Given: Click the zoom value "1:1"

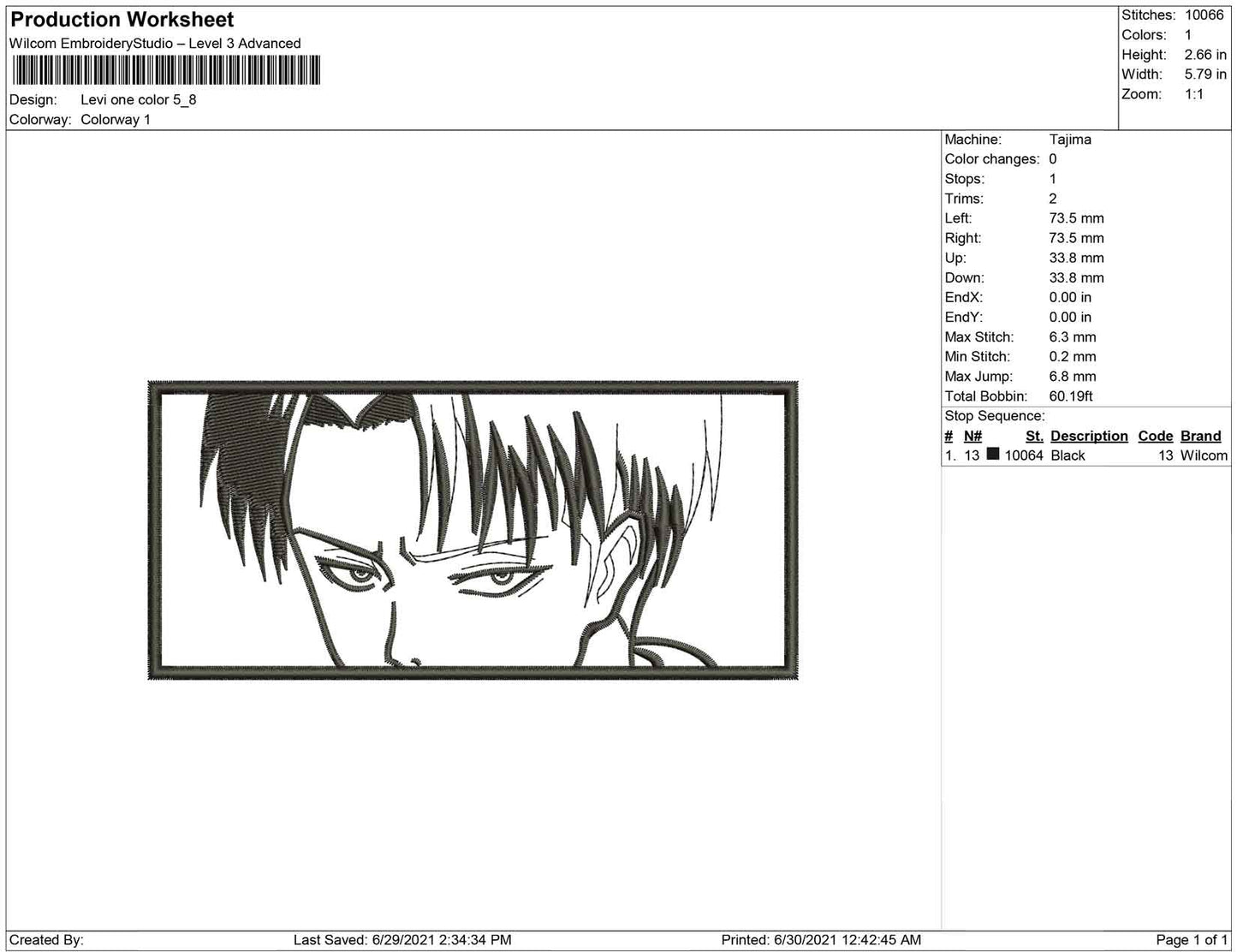Looking at the screenshot, I should coord(1194,94).
